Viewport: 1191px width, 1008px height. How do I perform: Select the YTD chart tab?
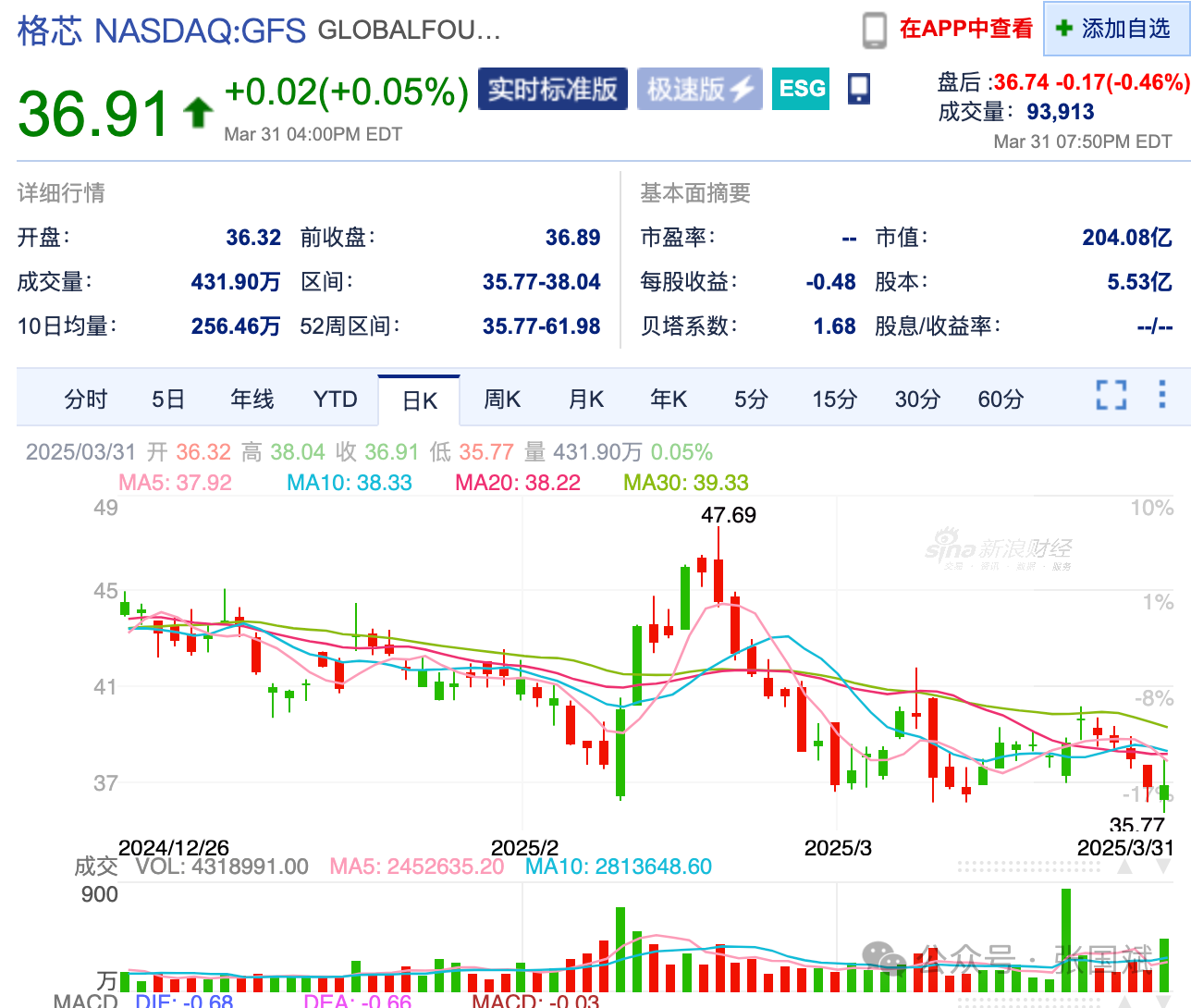(335, 400)
